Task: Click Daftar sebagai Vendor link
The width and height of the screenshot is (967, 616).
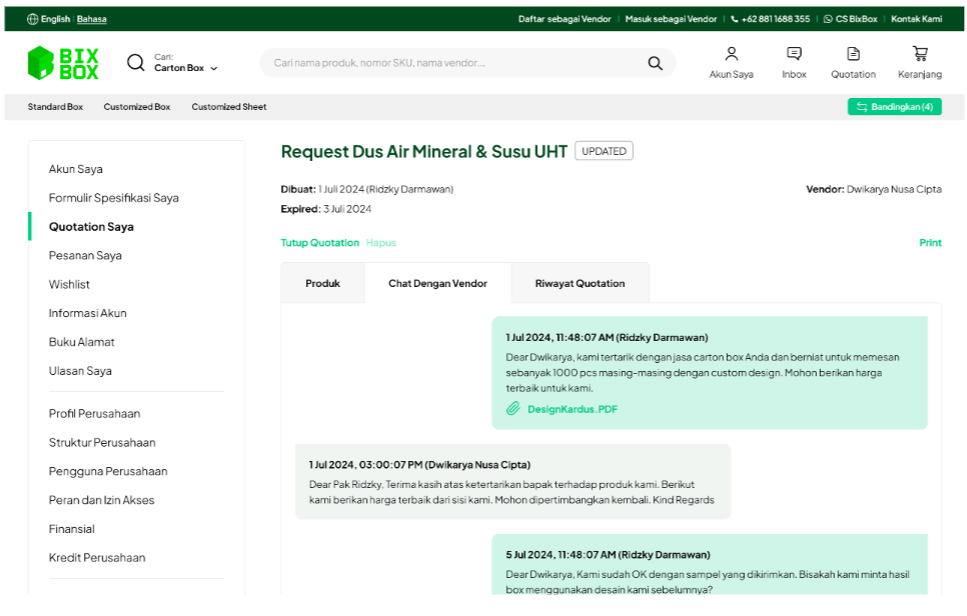Action: 564,19
